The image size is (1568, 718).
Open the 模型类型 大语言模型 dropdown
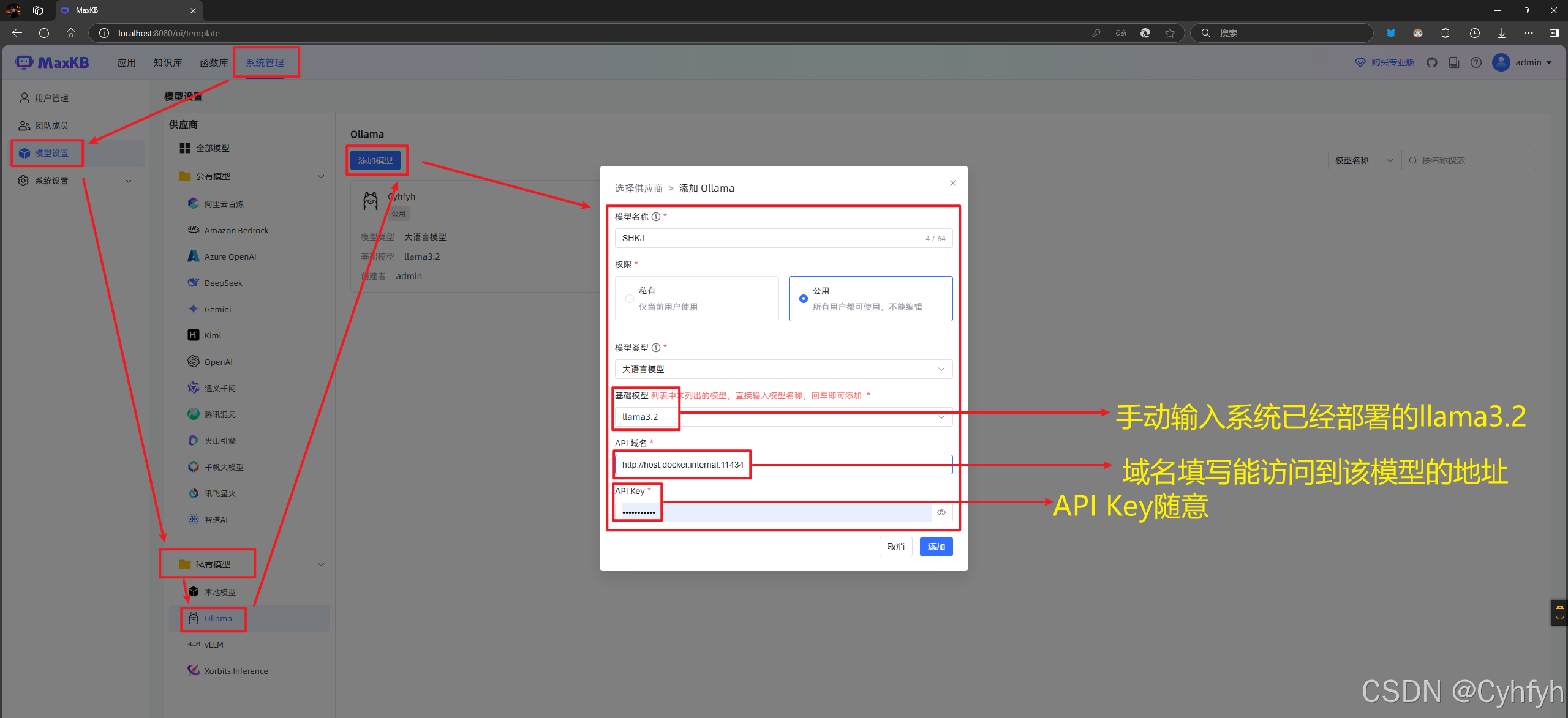783,369
